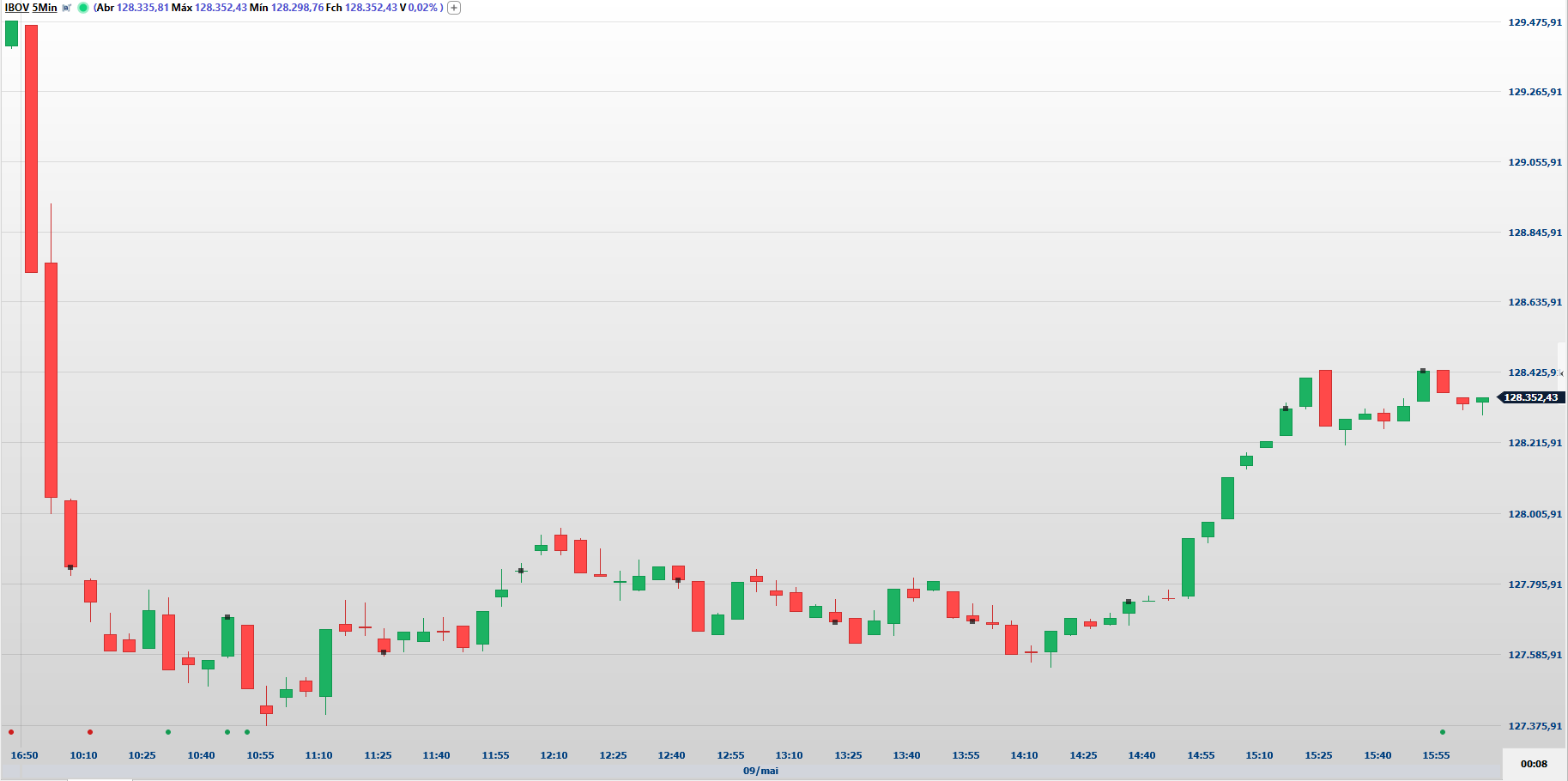Click the current price tag 128.352,43
This screenshot has height=781, width=1568.
[1530, 397]
